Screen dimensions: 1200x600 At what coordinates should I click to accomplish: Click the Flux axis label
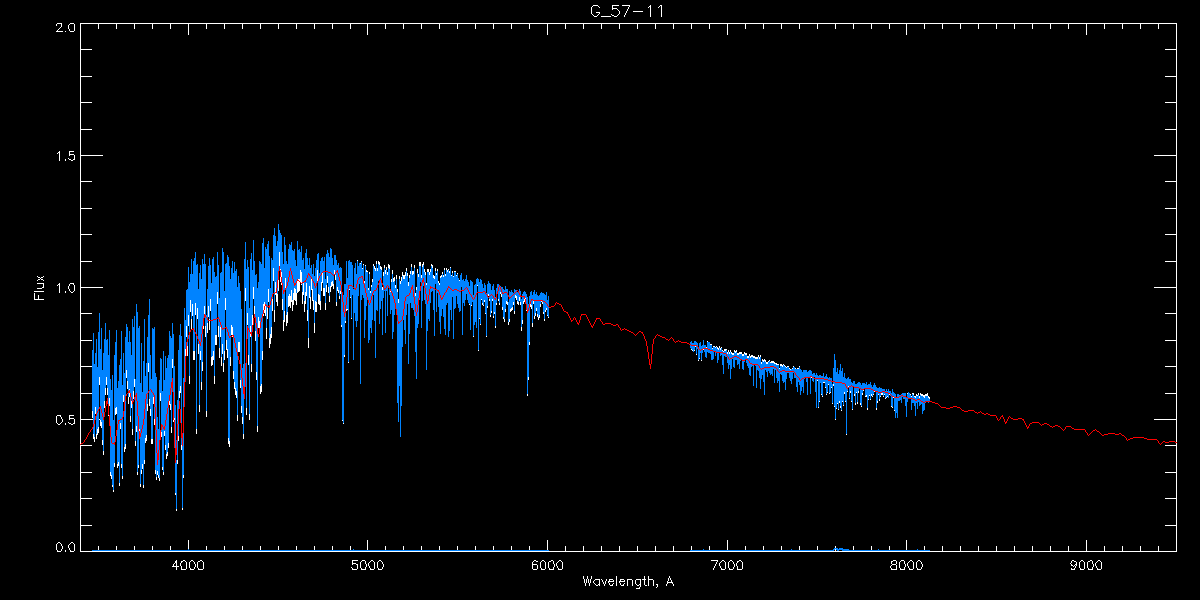40,287
